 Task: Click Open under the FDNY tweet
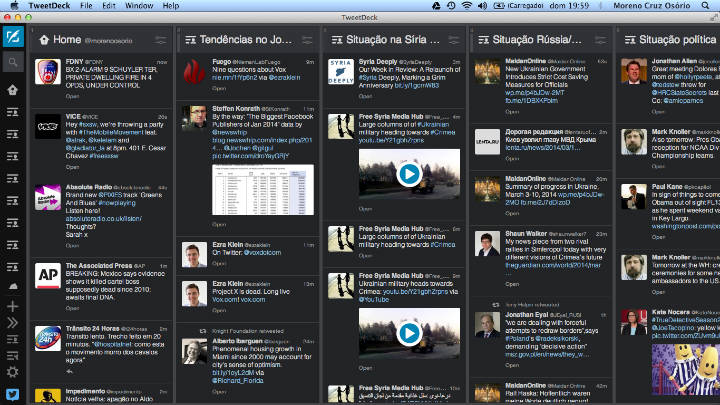(72, 96)
